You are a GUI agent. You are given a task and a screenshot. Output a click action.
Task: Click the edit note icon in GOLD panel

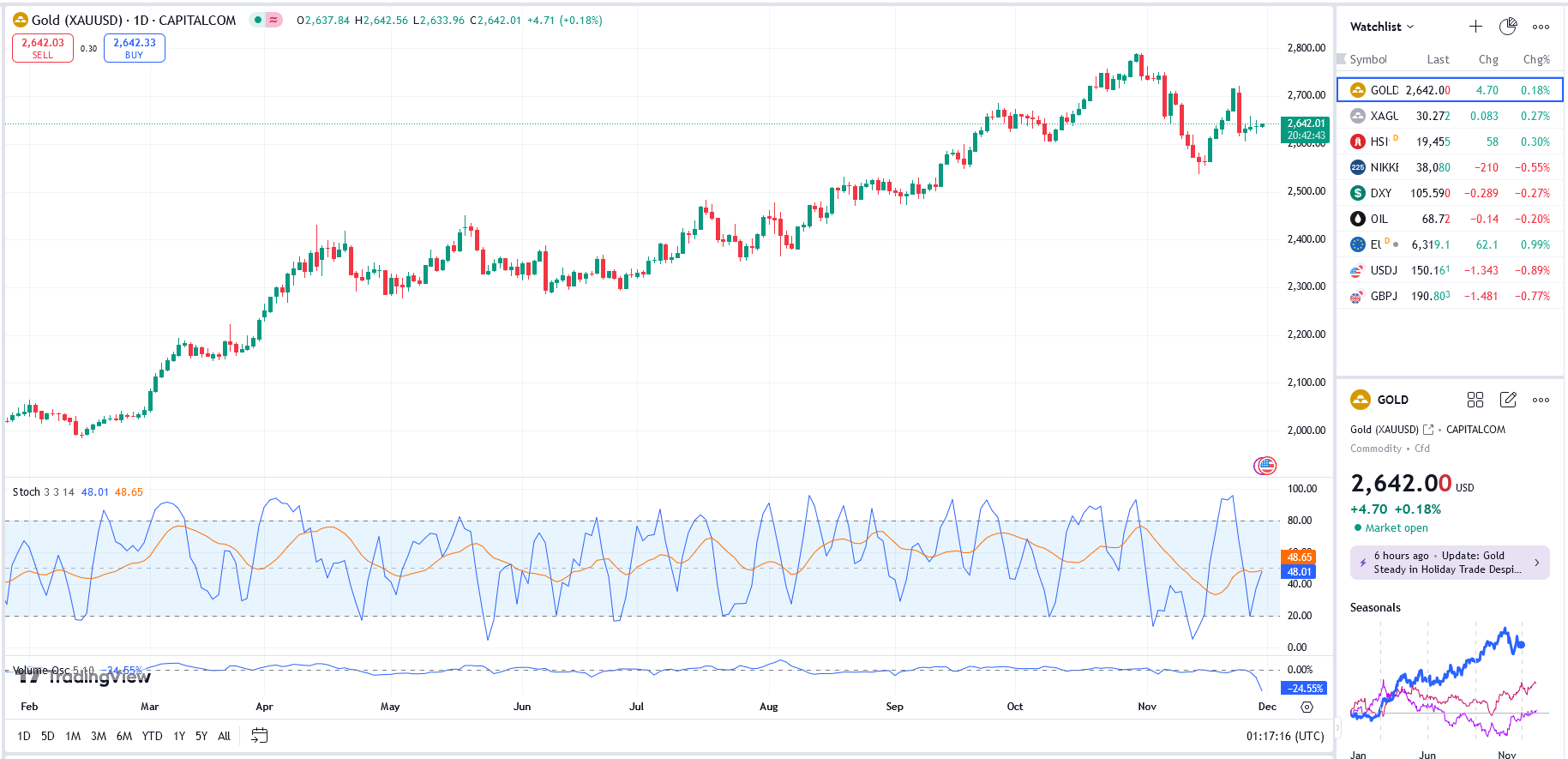1508,400
